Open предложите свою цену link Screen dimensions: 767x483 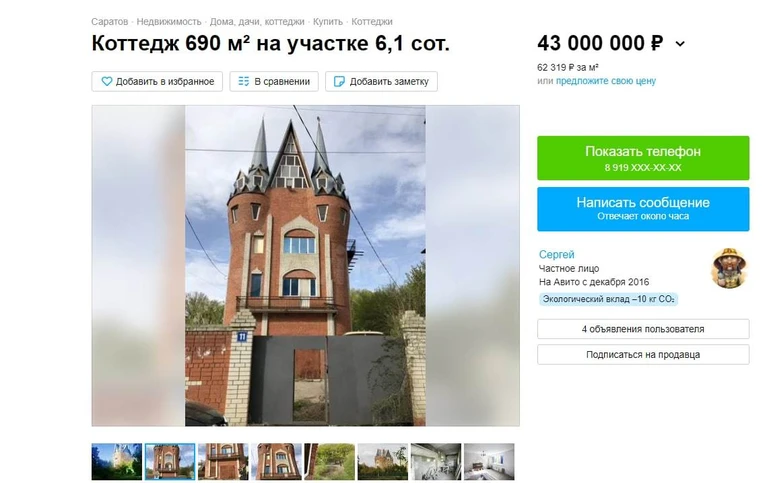pyautogui.click(x=606, y=81)
